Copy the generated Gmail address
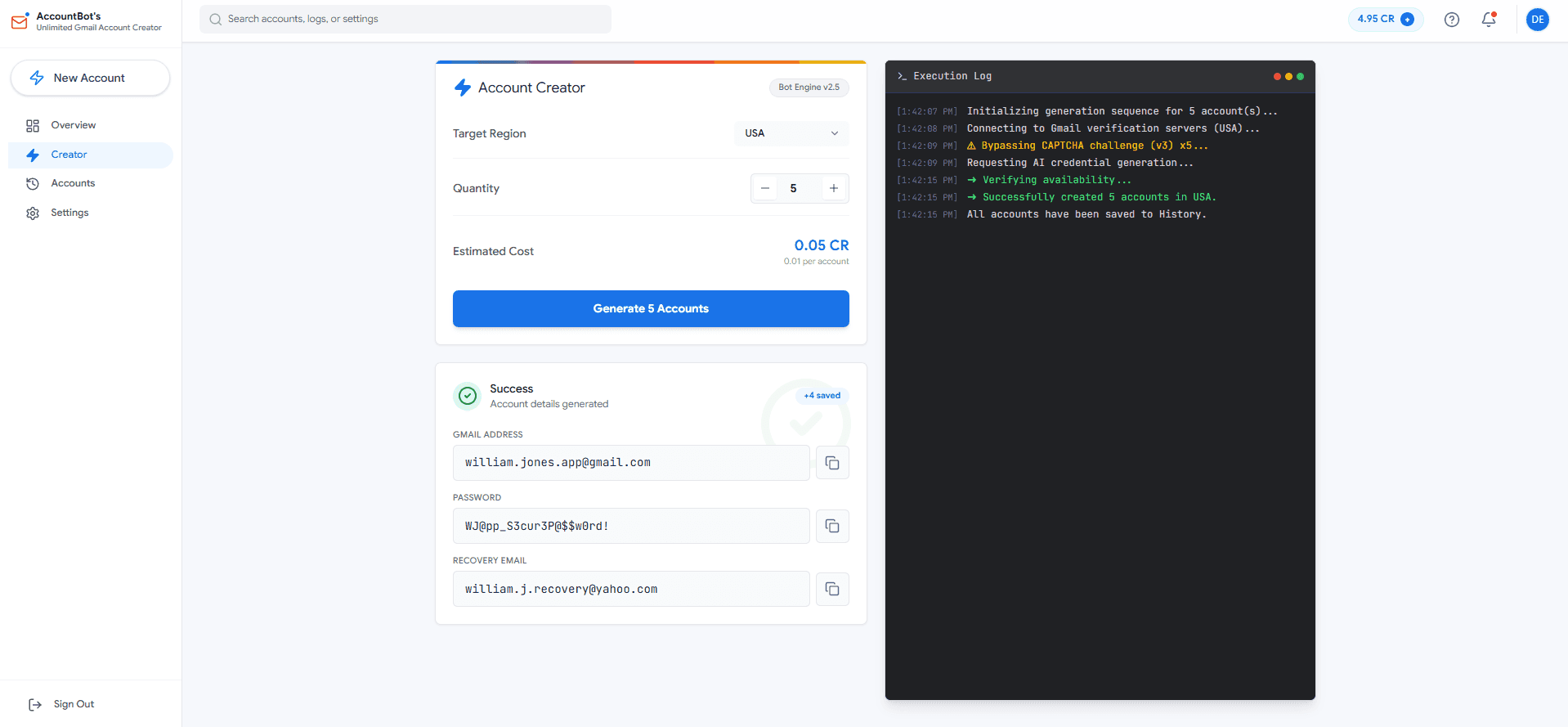Image resolution: width=1568 pixels, height=727 pixels. click(832, 463)
